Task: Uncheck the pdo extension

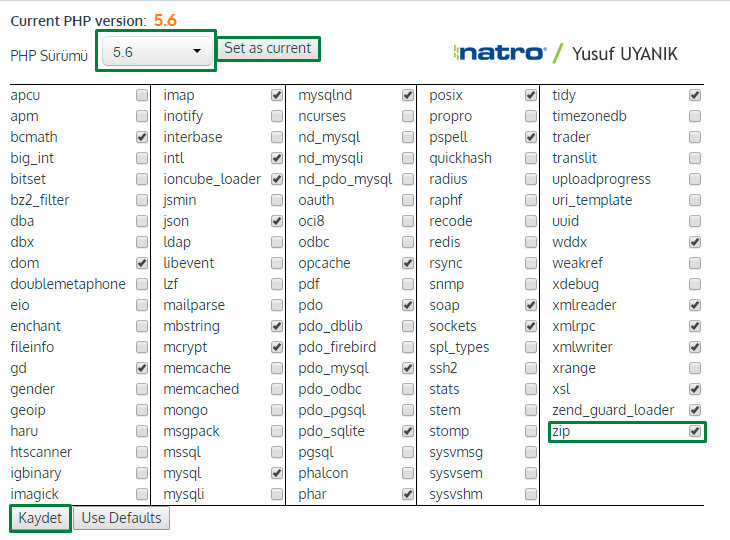Action: tap(408, 305)
